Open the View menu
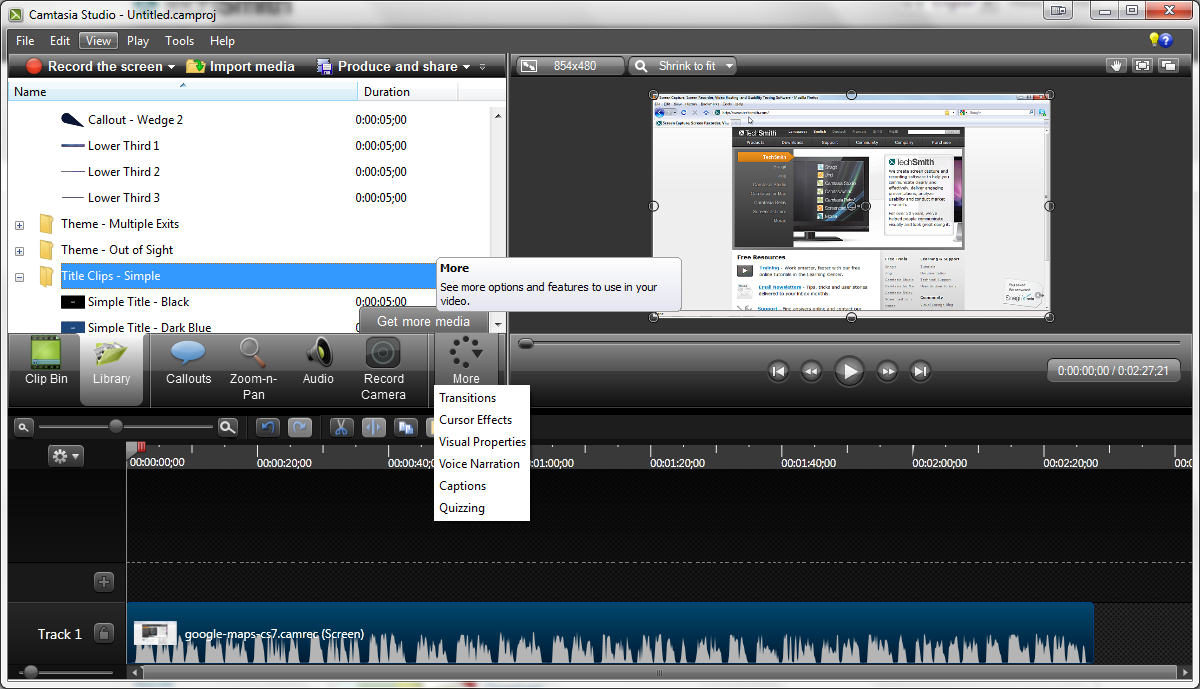The height and width of the screenshot is (689, 1200). point(97,40)
